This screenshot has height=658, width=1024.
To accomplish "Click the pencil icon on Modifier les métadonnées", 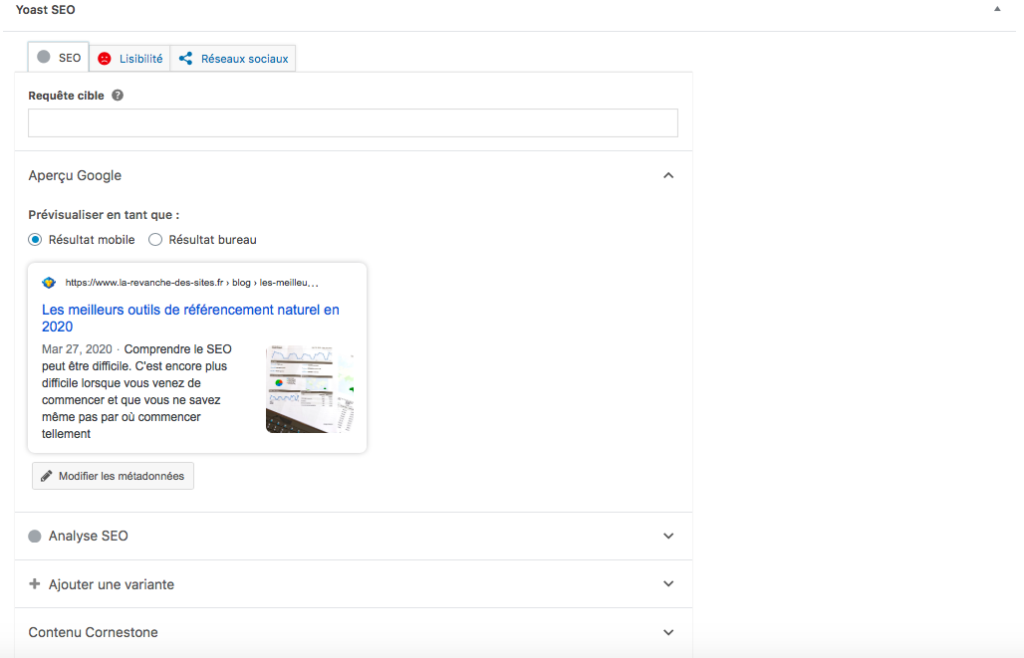I will tap(46, 476).
